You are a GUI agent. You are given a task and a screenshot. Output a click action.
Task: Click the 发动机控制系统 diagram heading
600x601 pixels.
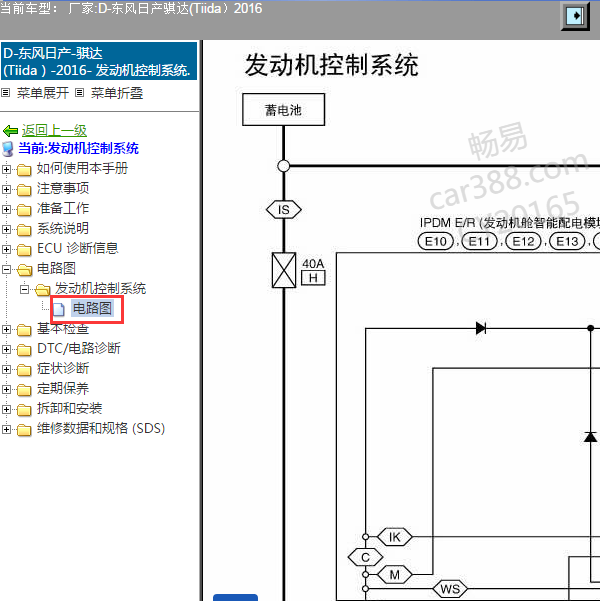point(331,65)
